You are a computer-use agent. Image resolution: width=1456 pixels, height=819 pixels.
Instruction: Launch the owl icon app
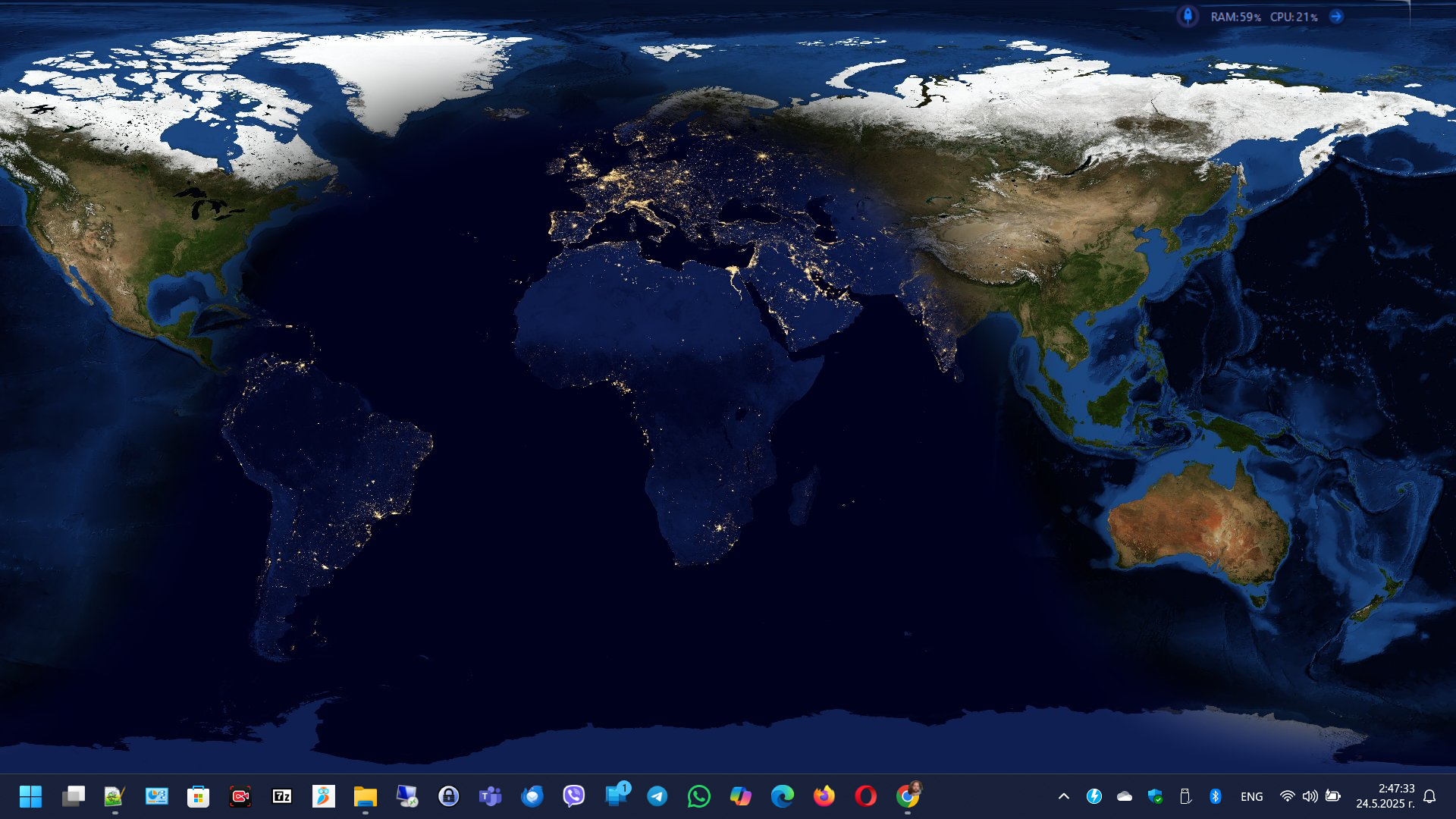coord(323,796)
